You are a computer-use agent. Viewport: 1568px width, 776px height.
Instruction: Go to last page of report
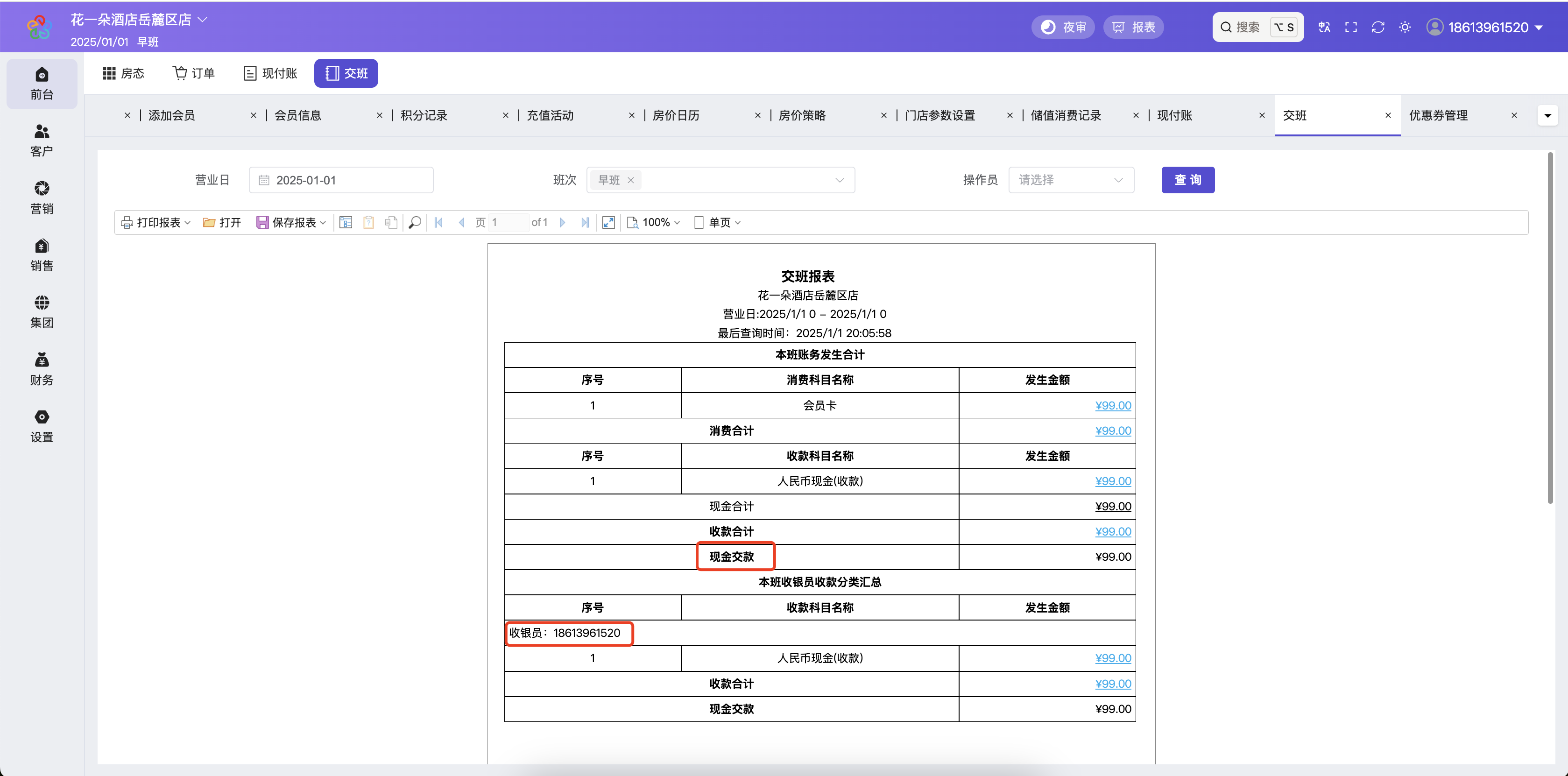(585, 223)
